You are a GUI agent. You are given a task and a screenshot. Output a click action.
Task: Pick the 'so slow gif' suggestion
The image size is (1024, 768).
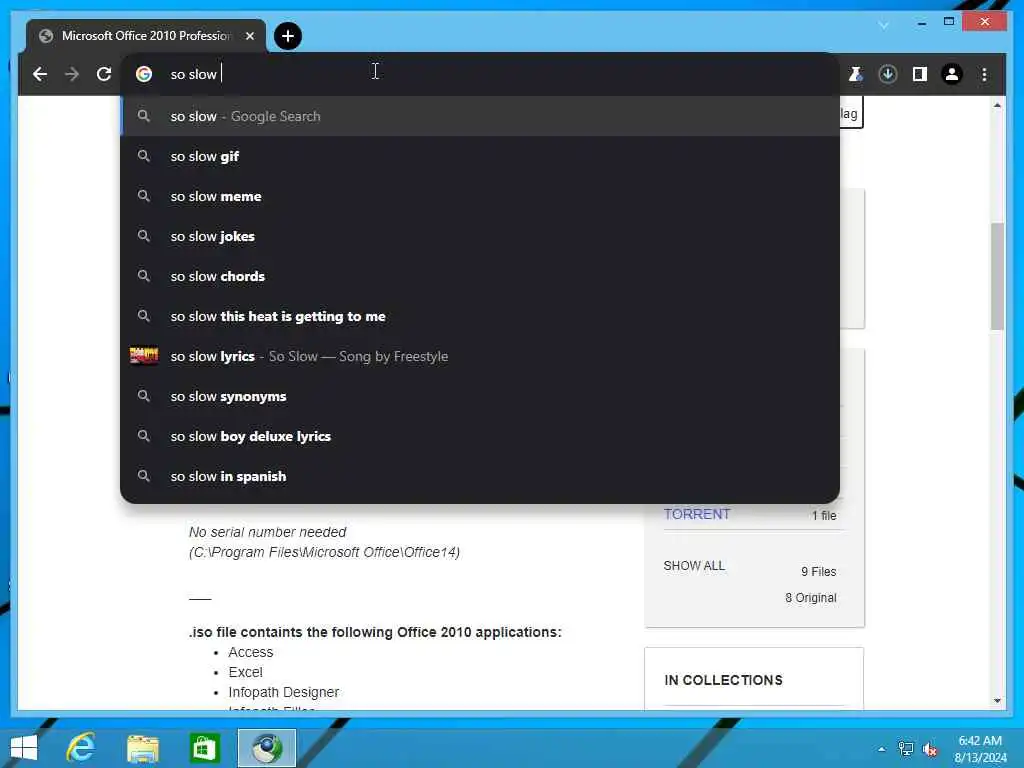click(480, 156)
